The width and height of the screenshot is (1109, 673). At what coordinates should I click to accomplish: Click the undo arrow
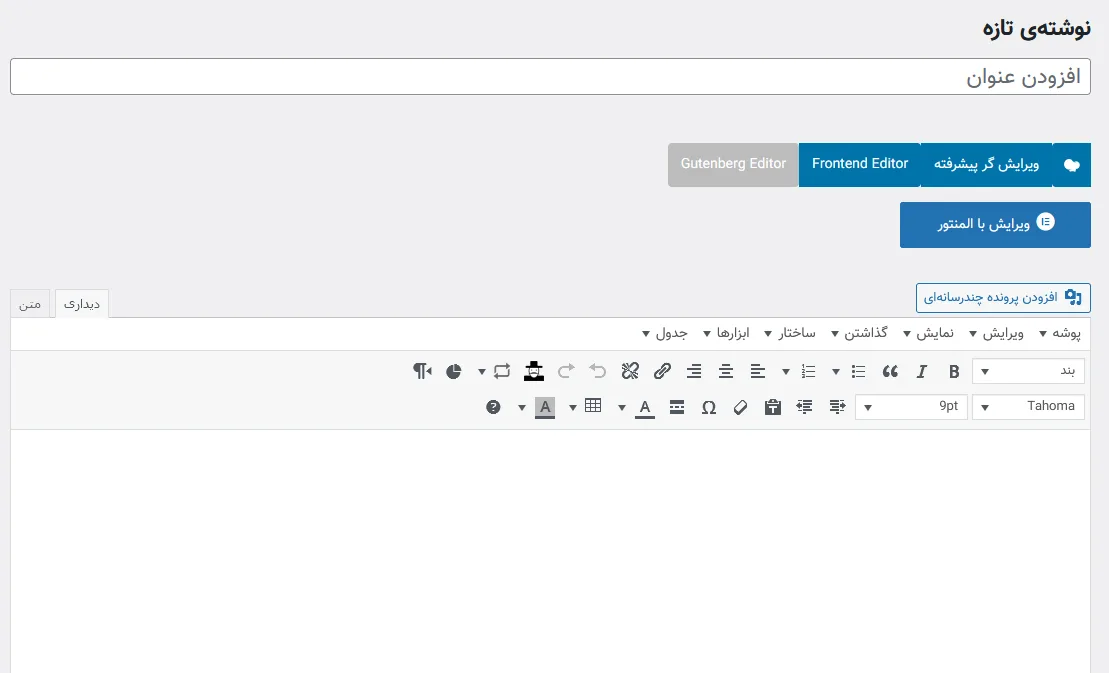598,371
